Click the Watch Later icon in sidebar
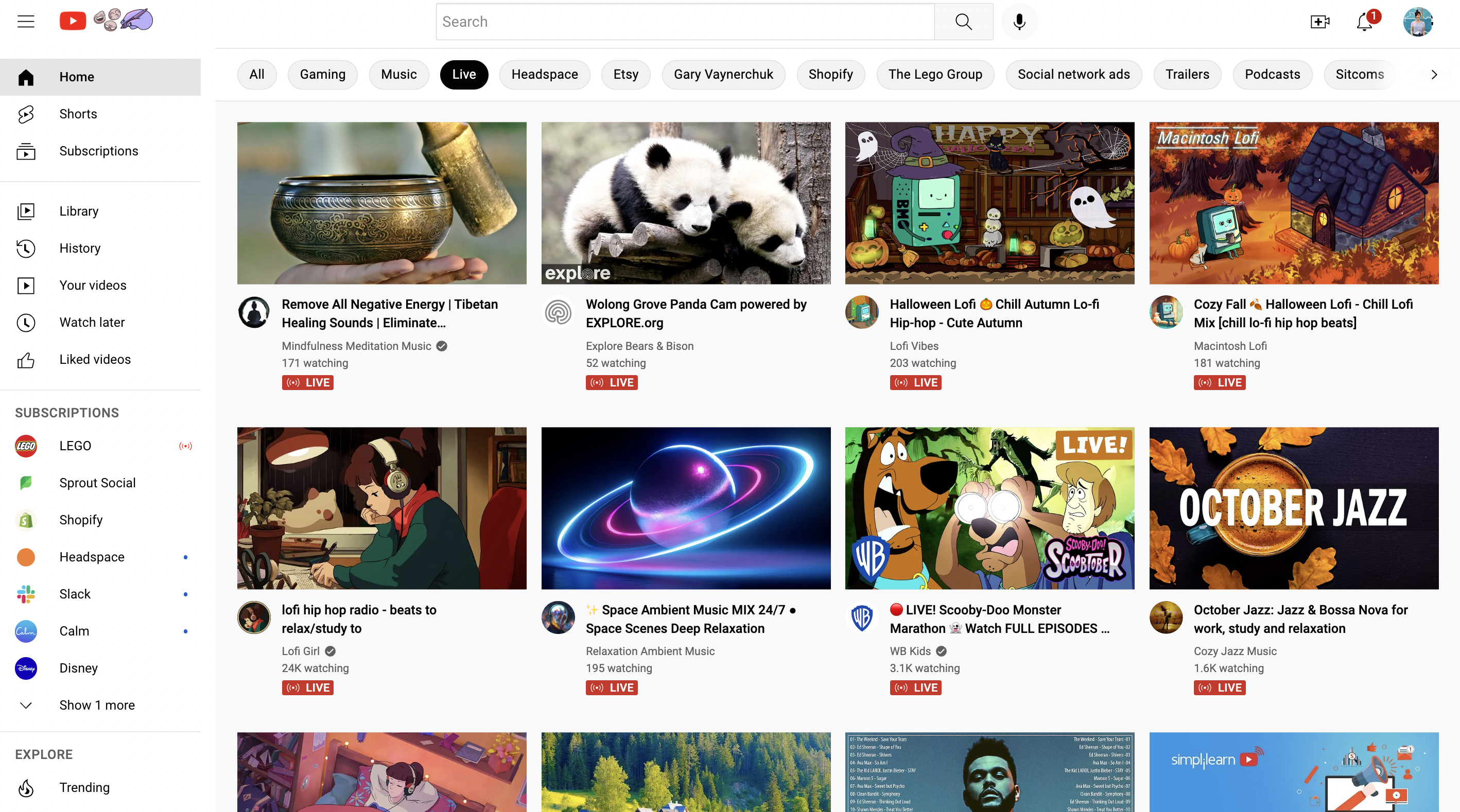Image resolution: width=1460 pixels, height=812 pixels. pos(26,322)
